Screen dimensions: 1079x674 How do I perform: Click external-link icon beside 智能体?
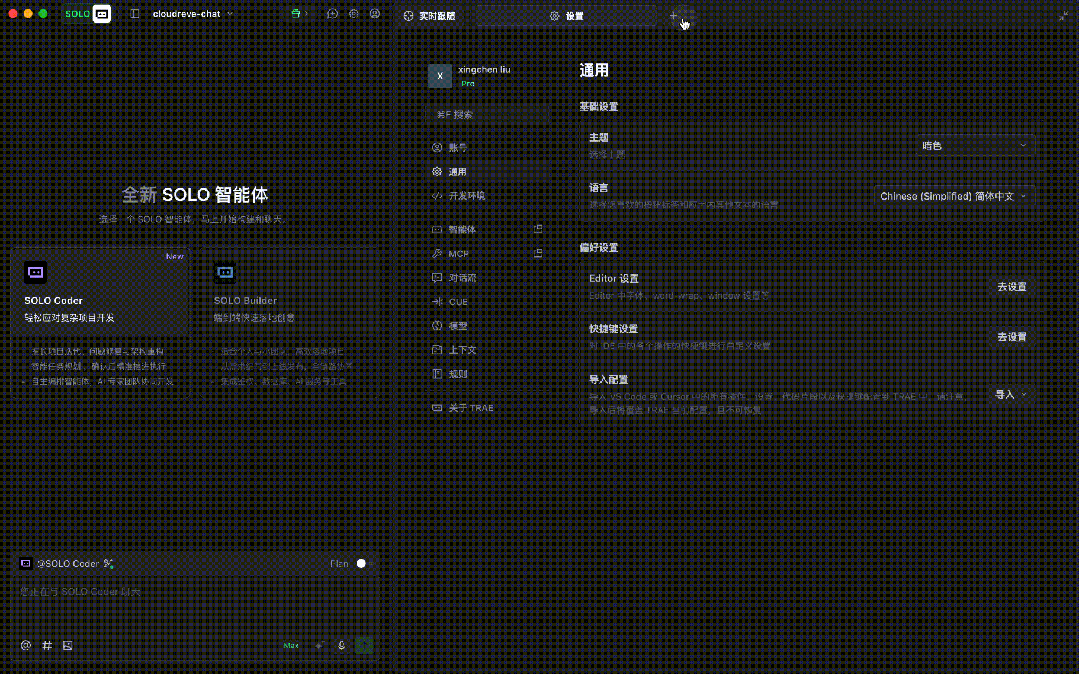(538, 229)
